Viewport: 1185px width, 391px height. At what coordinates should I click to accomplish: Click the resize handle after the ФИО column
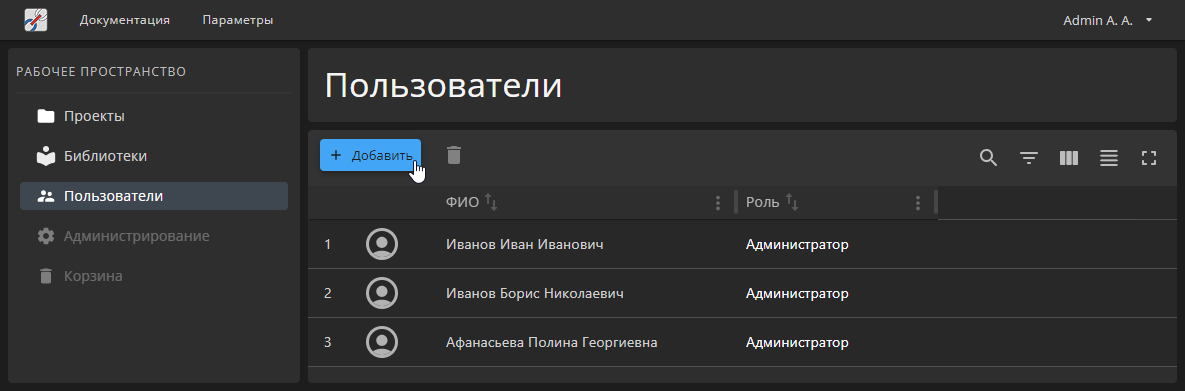(x=736, y=203)
